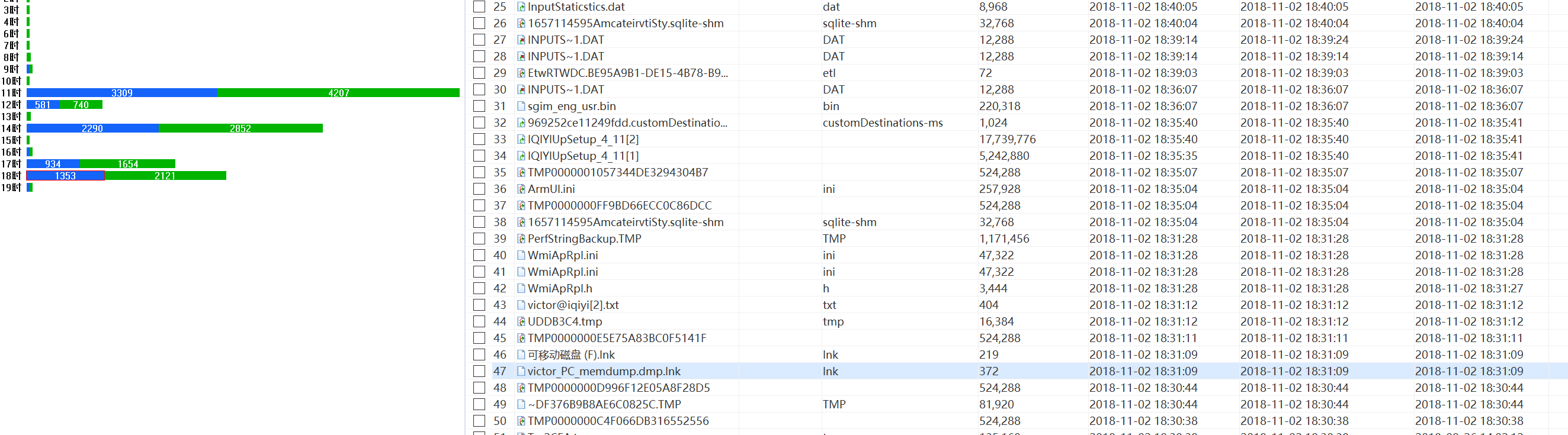Click icon of victor_PC_memdump.dmp.lnk

coord(521,371)
